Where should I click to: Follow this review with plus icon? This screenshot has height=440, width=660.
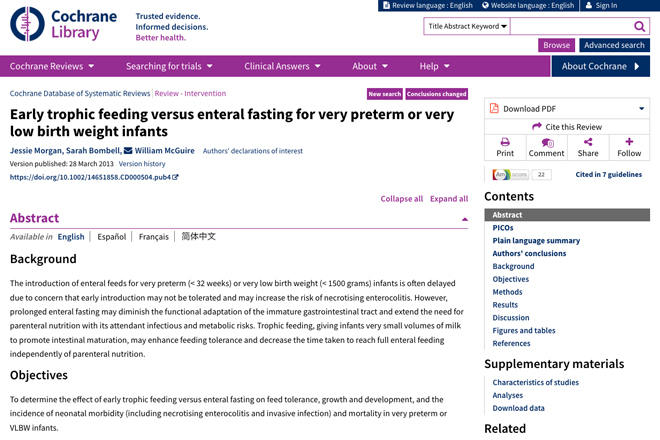[629, 141]
